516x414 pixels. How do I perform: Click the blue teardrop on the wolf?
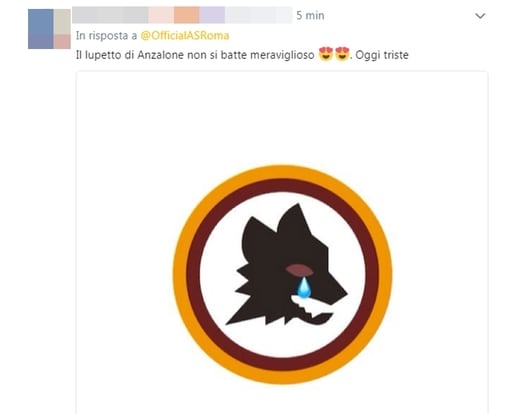pyautogui.click(x=303, y=287)
